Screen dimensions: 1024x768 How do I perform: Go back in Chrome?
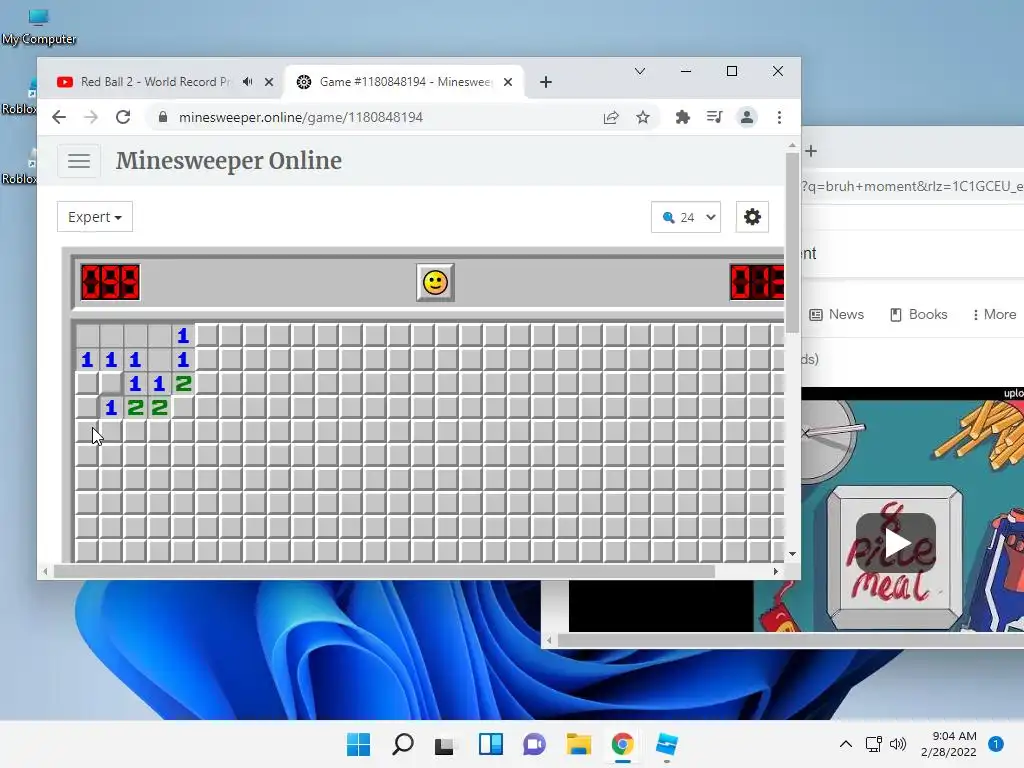(x=59, y=117)
